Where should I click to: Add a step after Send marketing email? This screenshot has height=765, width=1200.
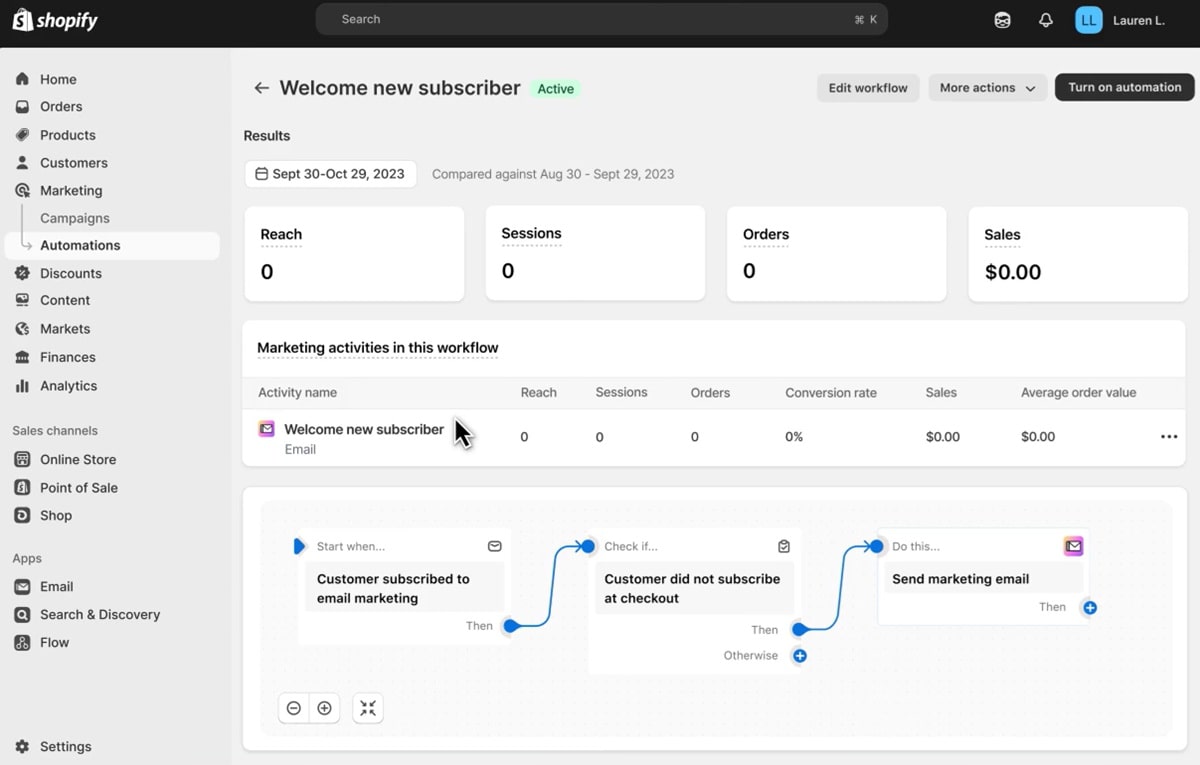click(x=1089, y=607)
